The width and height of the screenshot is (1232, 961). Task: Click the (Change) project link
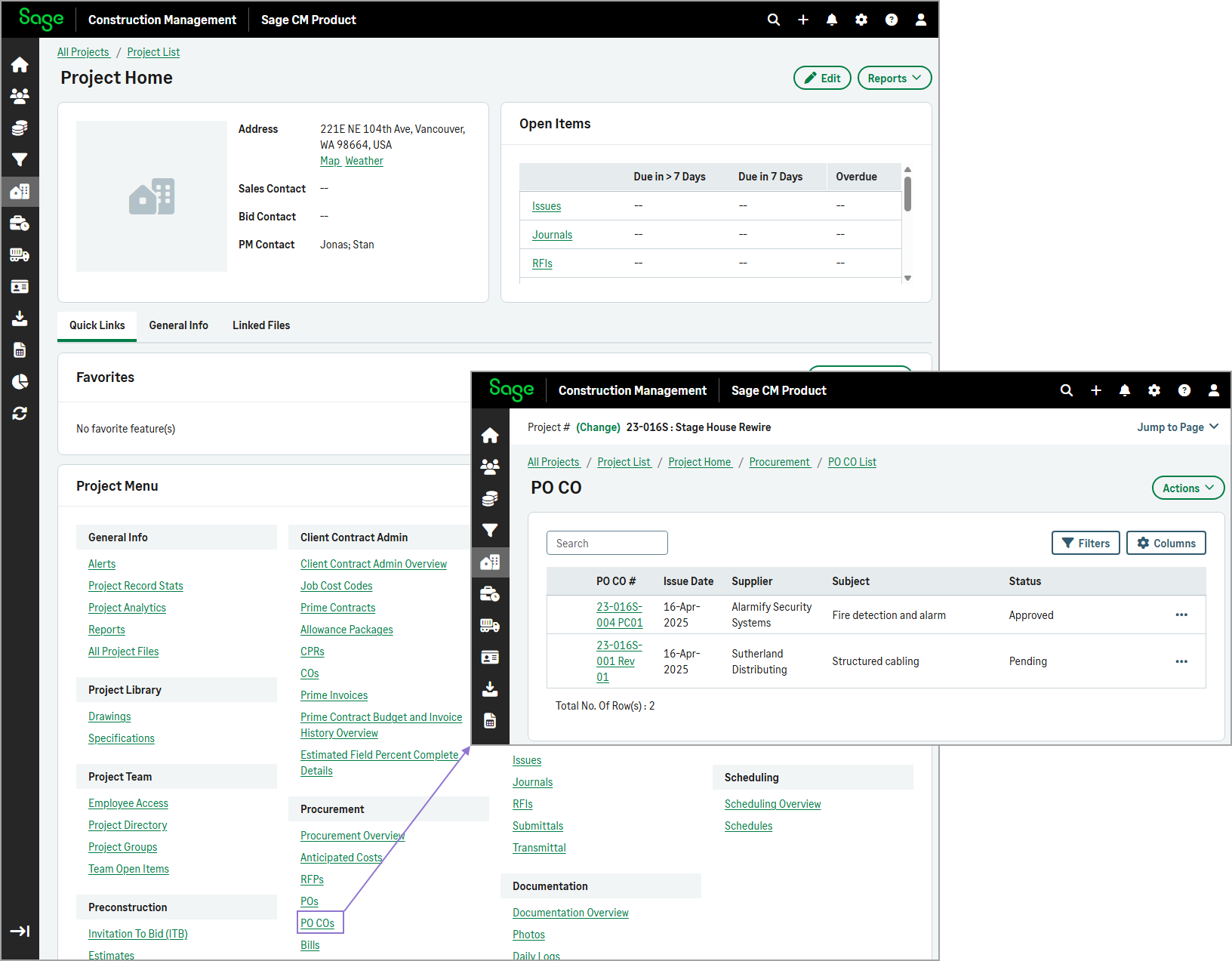[x=598, y=427]
